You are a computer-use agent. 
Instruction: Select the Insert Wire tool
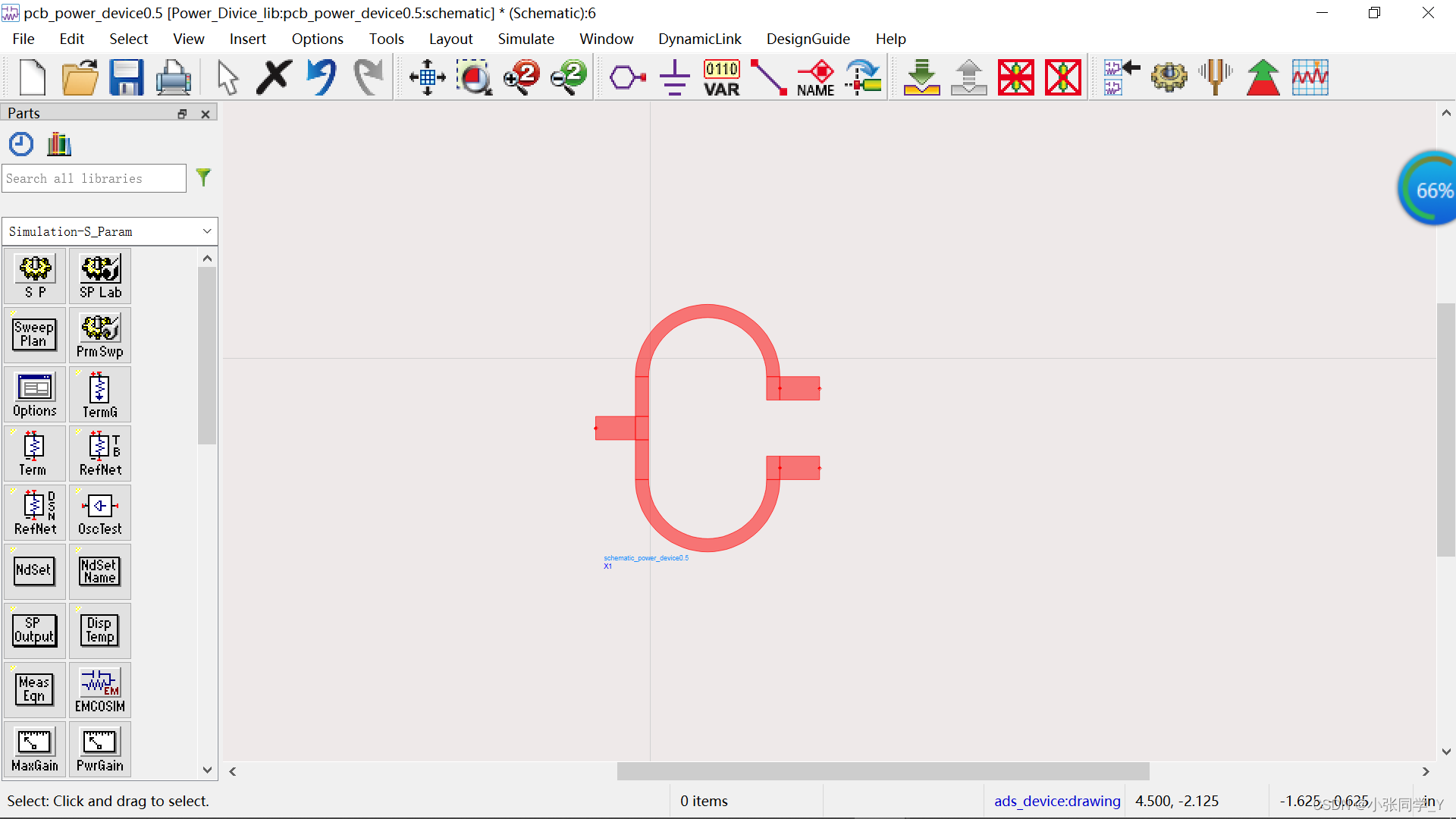point(768,77)
